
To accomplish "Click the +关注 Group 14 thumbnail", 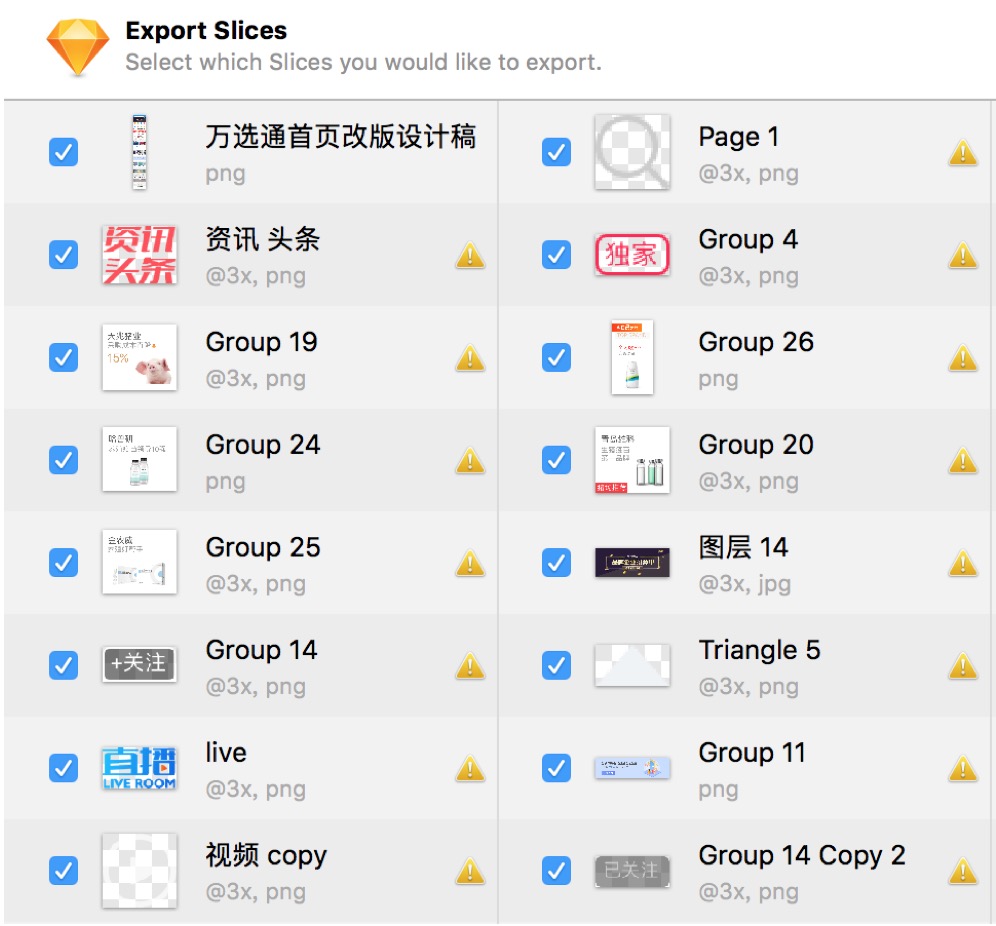I will (x=140, y=665).
